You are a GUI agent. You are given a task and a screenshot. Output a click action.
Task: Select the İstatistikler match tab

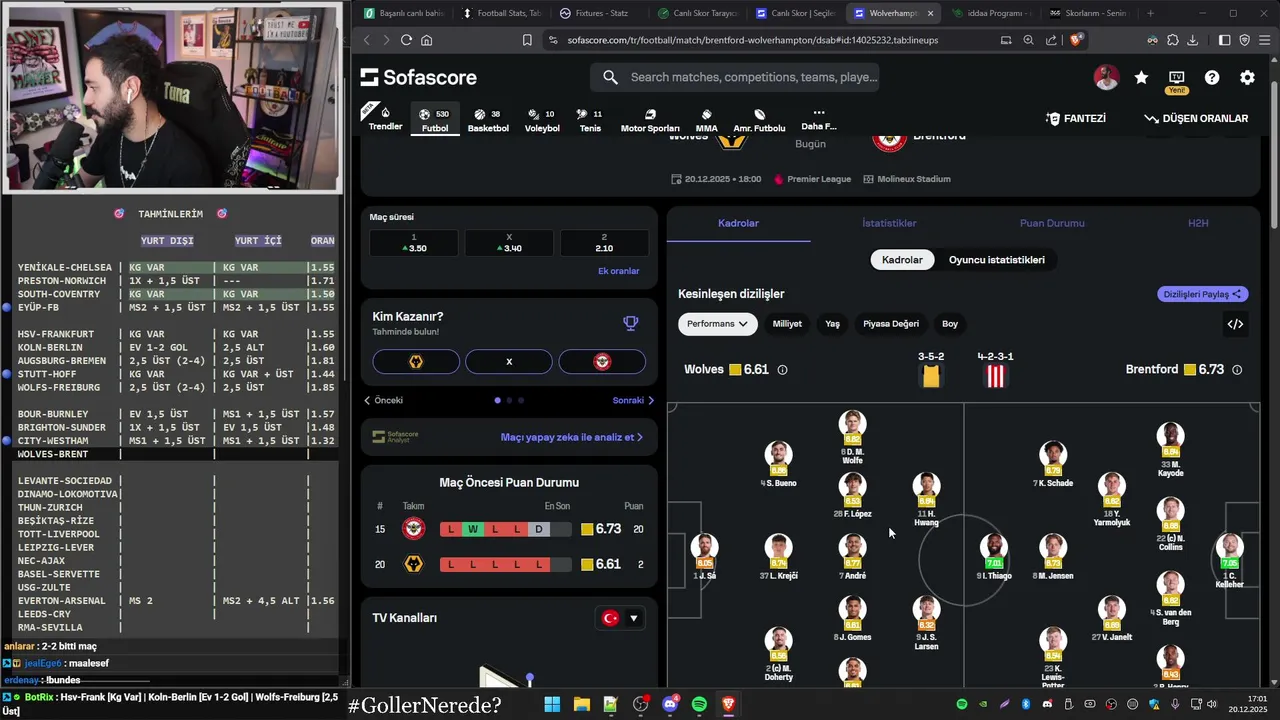point(889,223)
